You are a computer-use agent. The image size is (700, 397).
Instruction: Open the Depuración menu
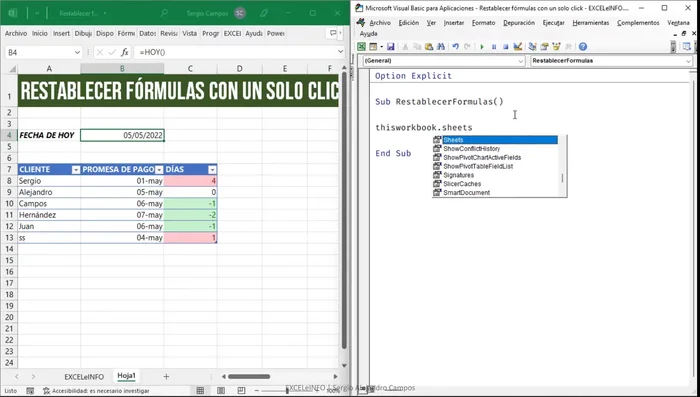pyautogui.click(x=519, y=23)
